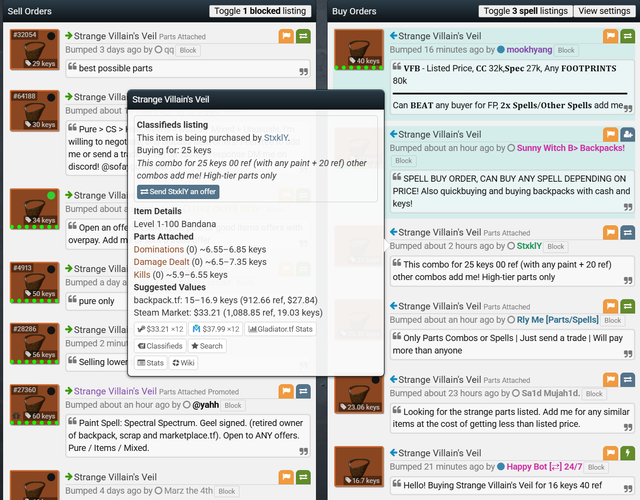The image size is (640, 500).
Task: Open Rly Me [Parts/Spells] profile
Action: (558, 320)
